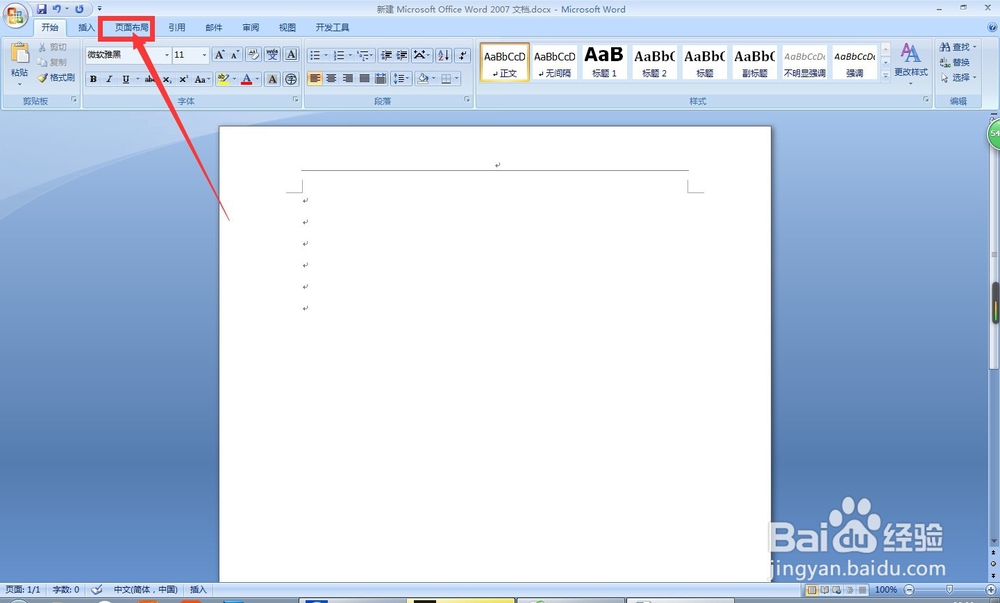Click the 选择 (Select) button
Image resolution: width=1000 pixels, height=603 pixels.
pyautogui.click(x=958, y=78)
